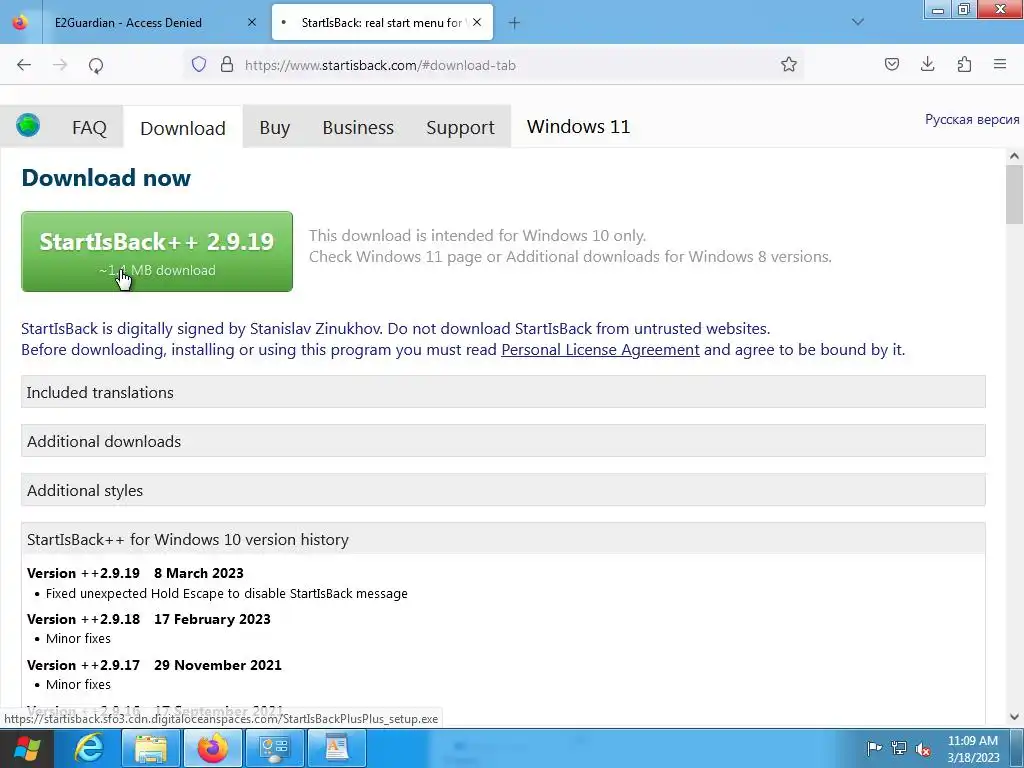Click the Download now heading

[x=106, y=178]
